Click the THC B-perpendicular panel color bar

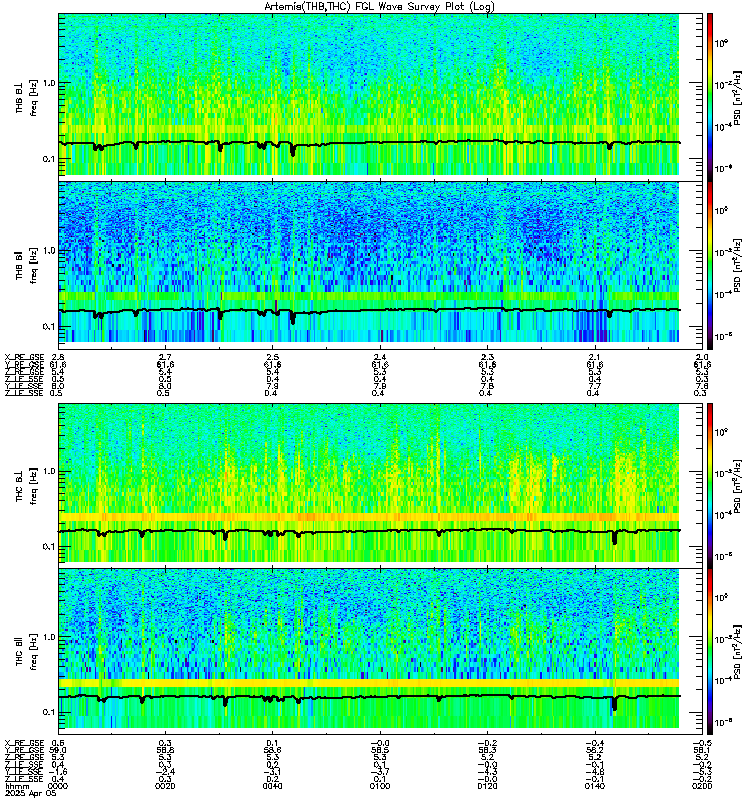pyautogui.click(x=710, y=485)
